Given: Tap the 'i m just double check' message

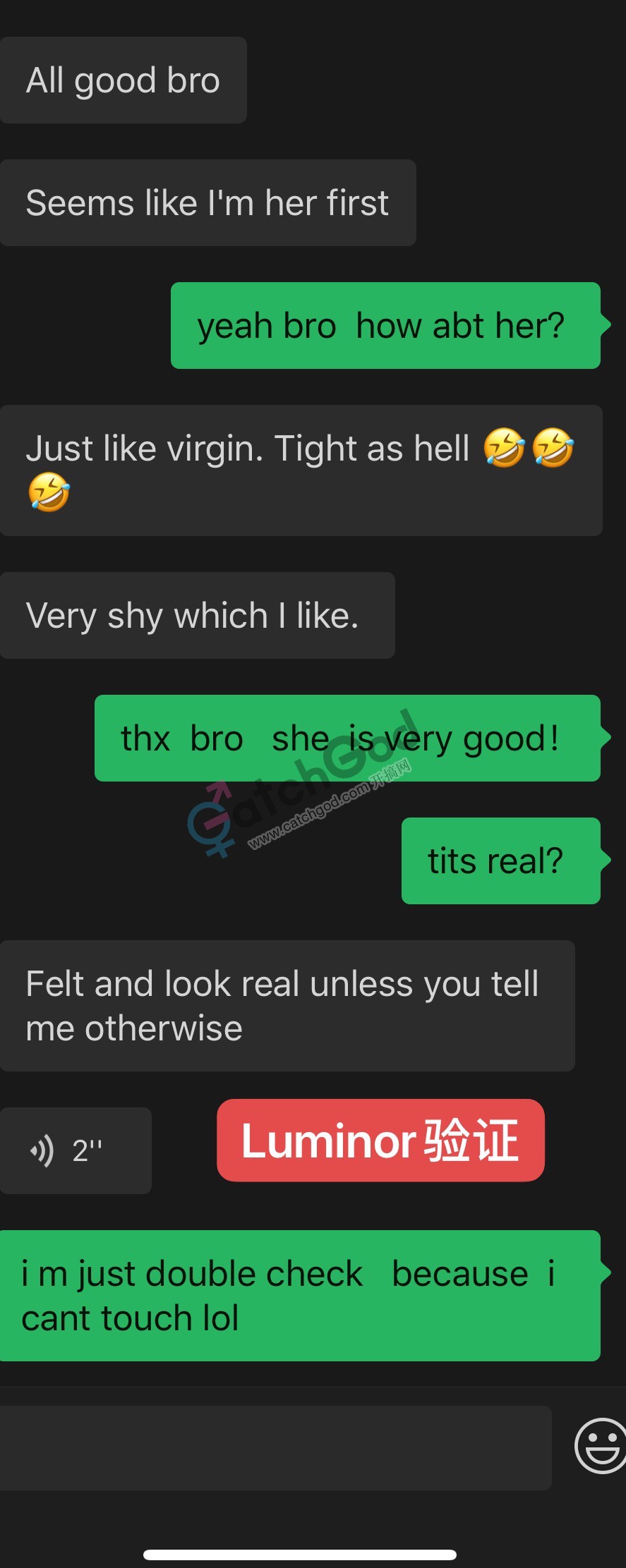Looking at the screenshot, I should click(300, 1296).
